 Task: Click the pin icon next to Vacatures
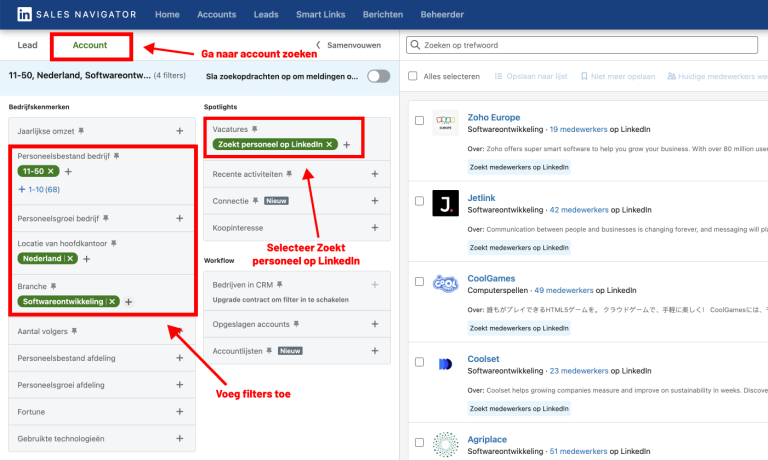point(254,129)
